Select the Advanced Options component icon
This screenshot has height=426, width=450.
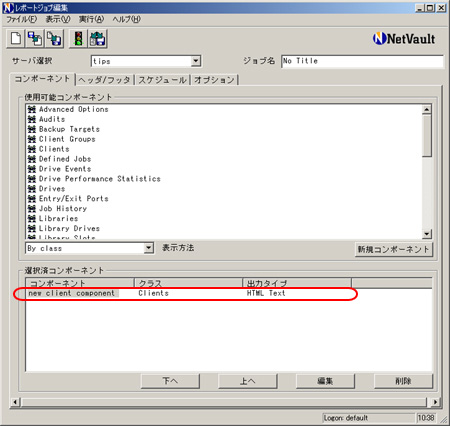[x=32, y=109]
